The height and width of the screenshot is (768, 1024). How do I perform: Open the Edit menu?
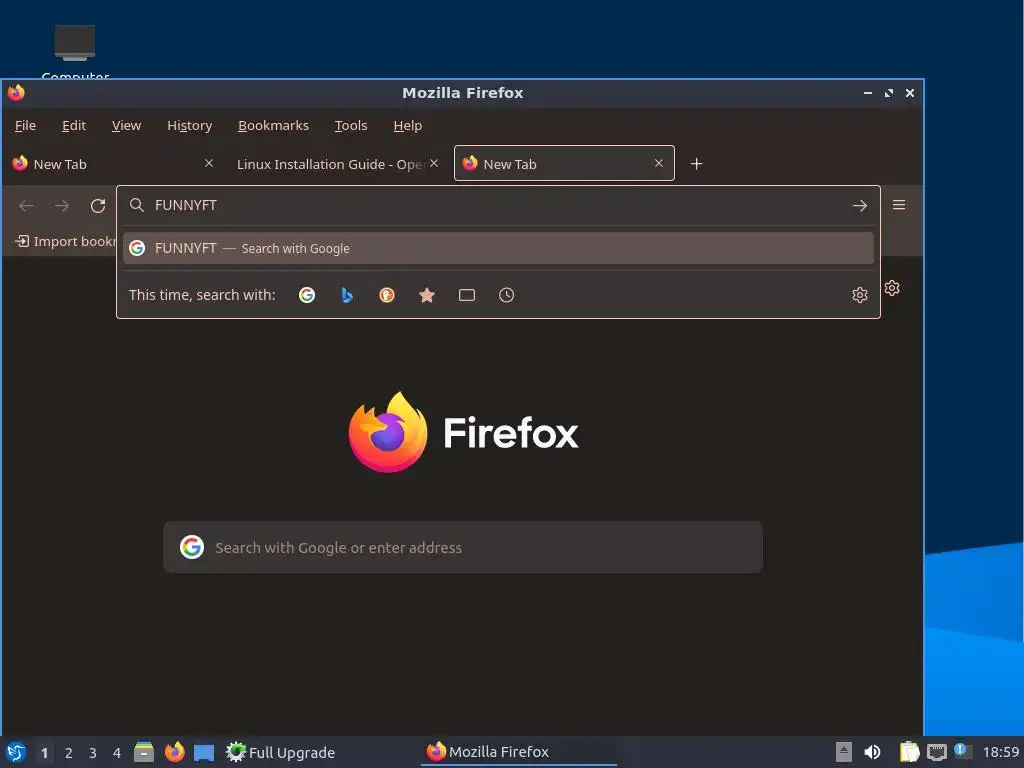[74, 125]
